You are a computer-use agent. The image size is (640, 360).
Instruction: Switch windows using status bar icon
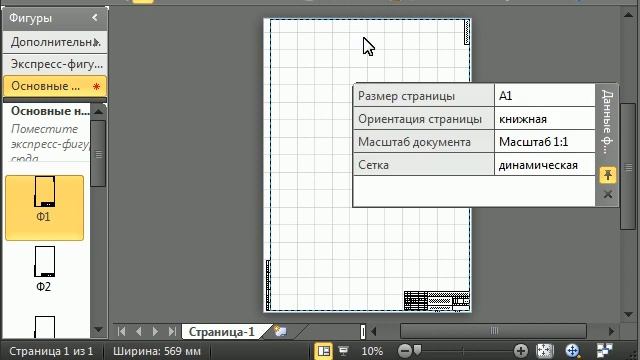[x=604, y=351]
